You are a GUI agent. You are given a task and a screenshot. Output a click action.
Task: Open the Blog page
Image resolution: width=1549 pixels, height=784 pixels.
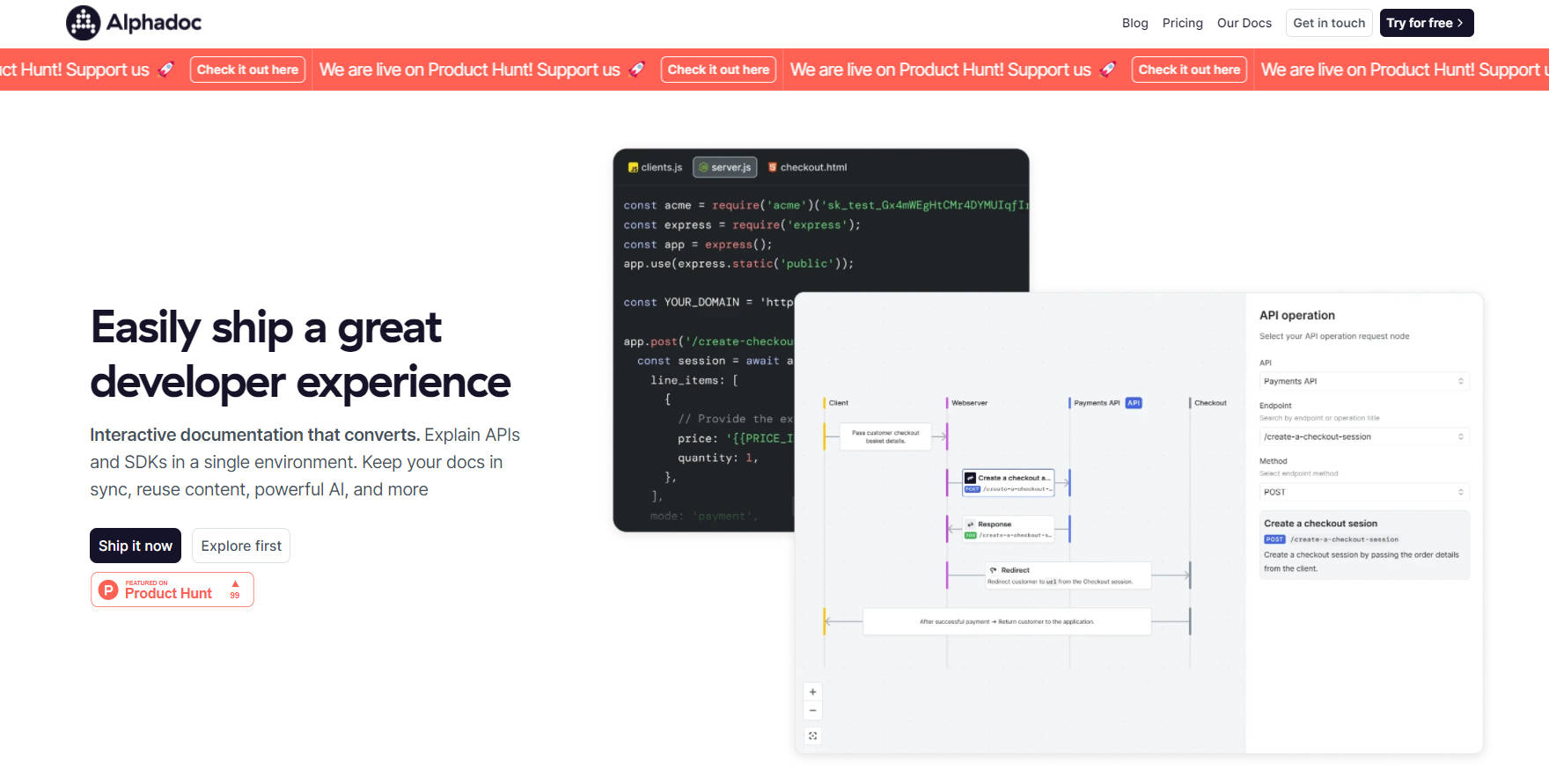pyautogui.click(x=1134, y=23)
